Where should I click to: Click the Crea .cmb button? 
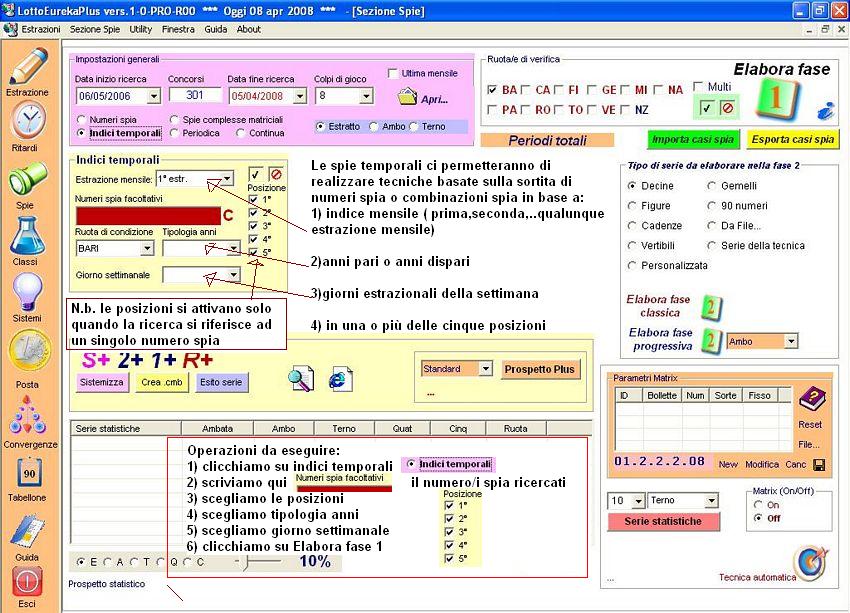[x=162, y=382]
